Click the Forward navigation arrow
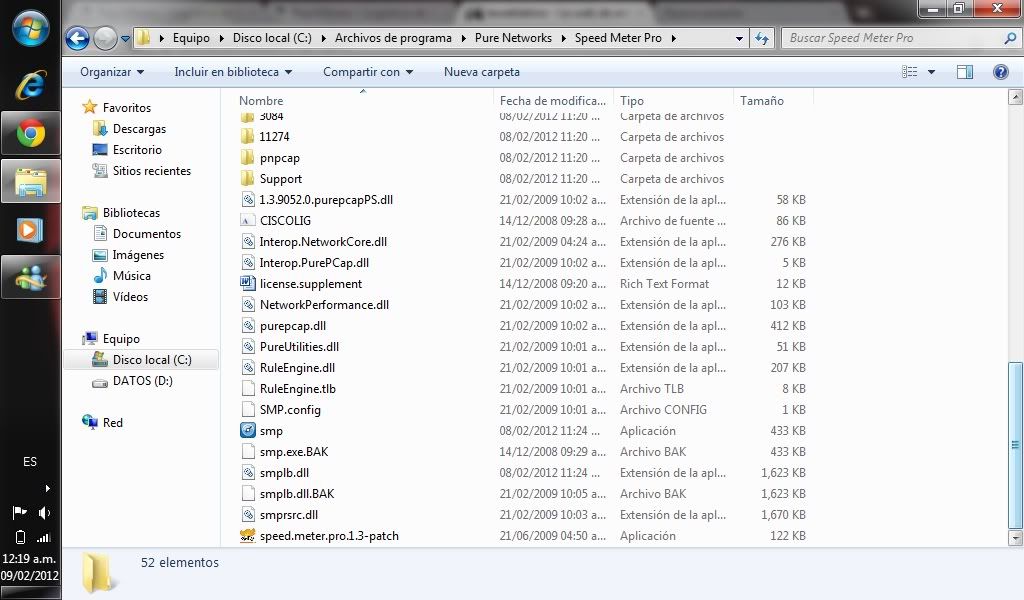 coord(105,39)
